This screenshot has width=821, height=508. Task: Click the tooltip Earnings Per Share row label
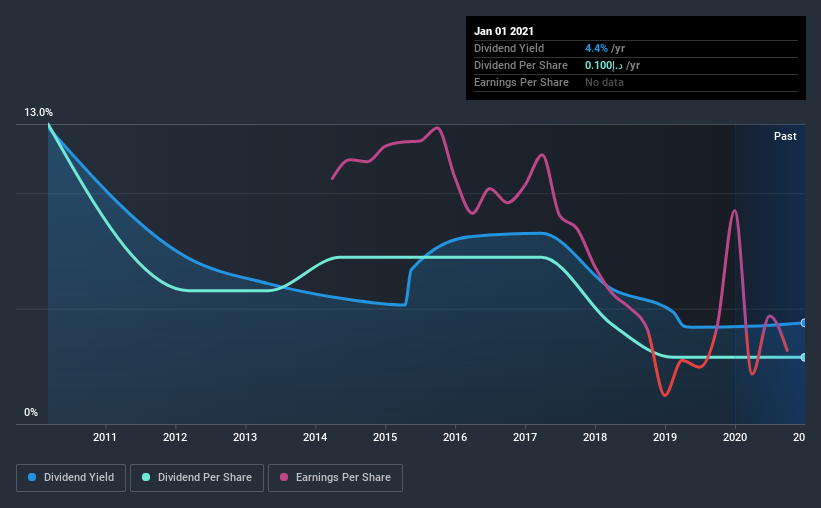pyautogui.click(x=521, y=82)
